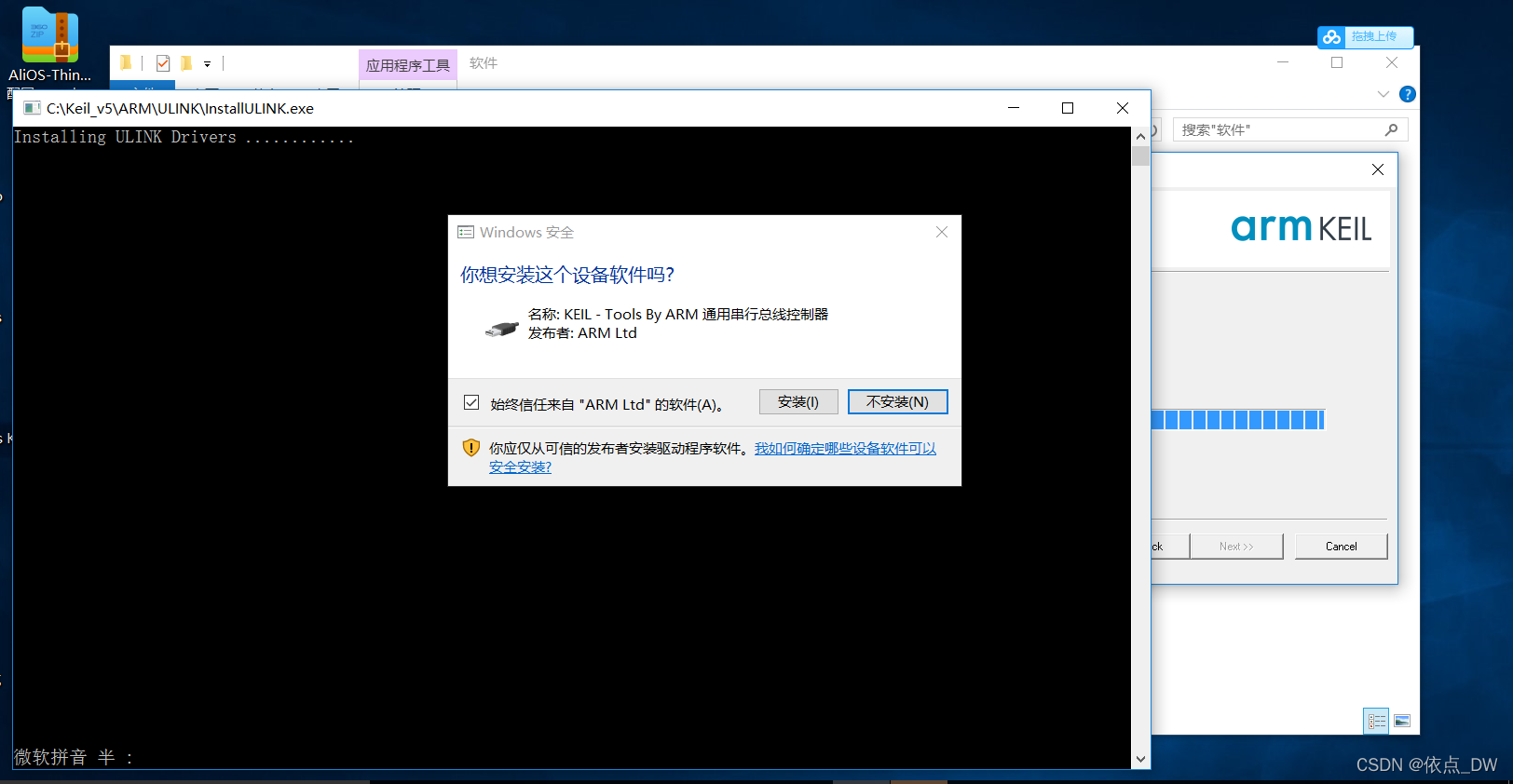1513x784 pixels.
Task: Click the new folder quick access icon
Action: coord(186,63)
